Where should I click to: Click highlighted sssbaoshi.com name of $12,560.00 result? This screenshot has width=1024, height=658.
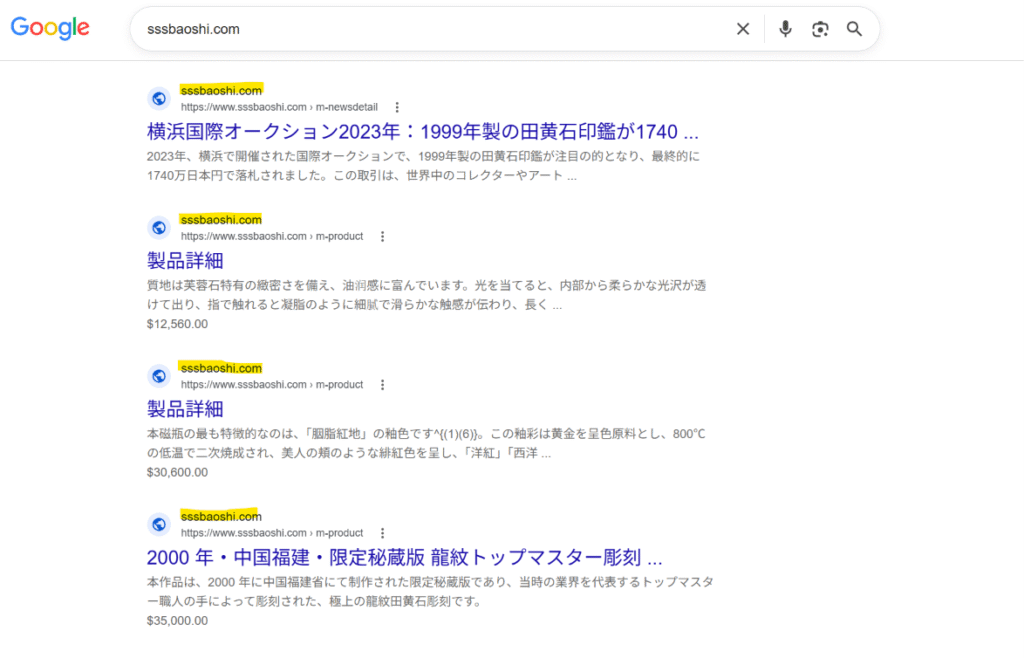coord(221,220)
